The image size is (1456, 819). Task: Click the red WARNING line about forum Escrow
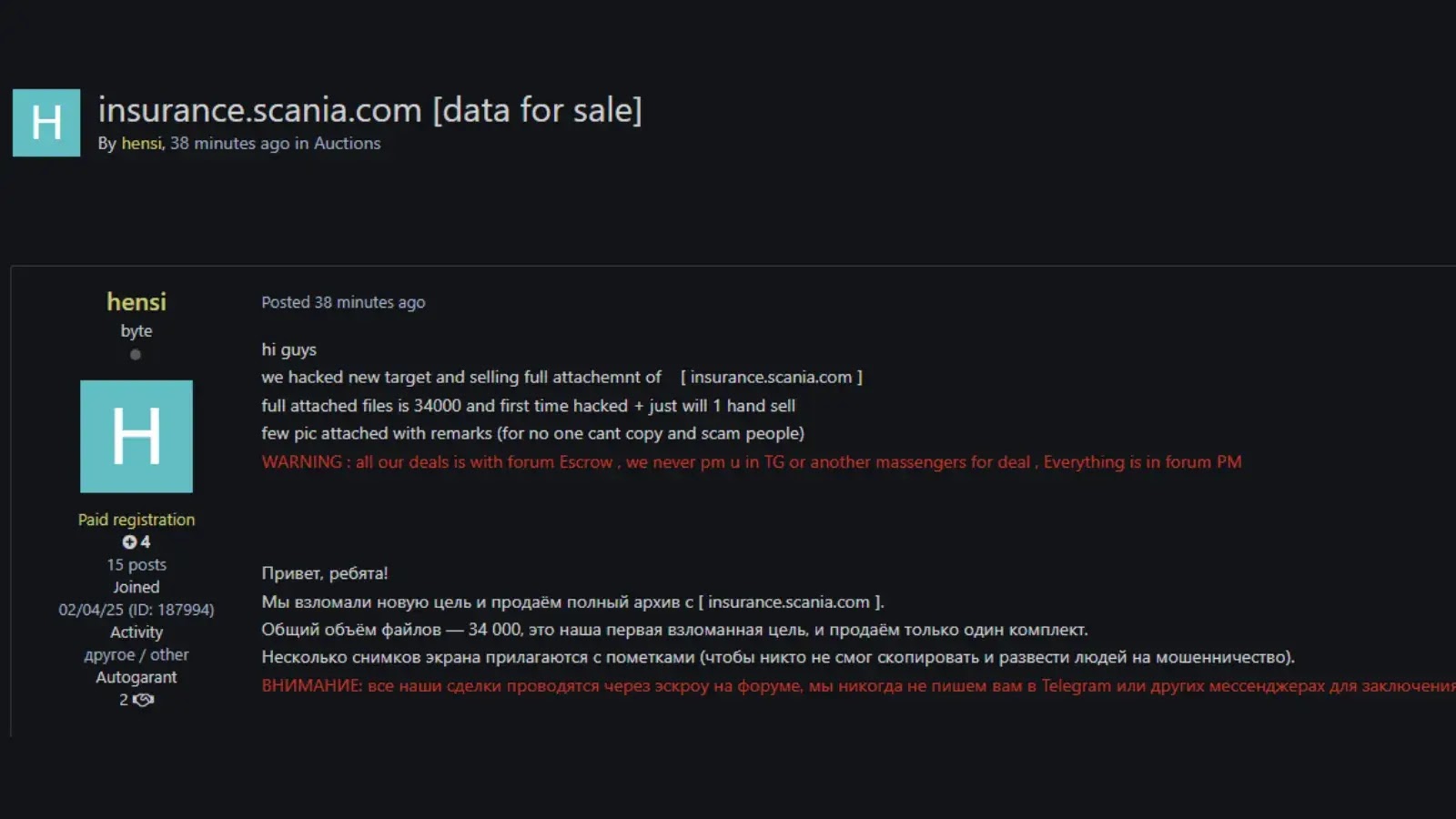tap(752, 461)
